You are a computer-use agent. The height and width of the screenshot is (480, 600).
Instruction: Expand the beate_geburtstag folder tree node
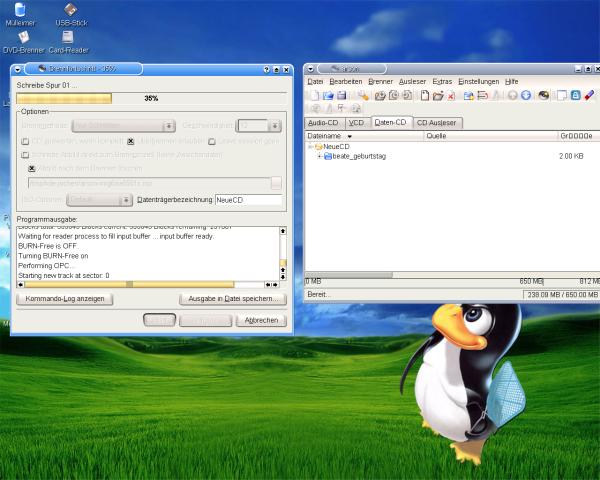(x=319, y=156)
